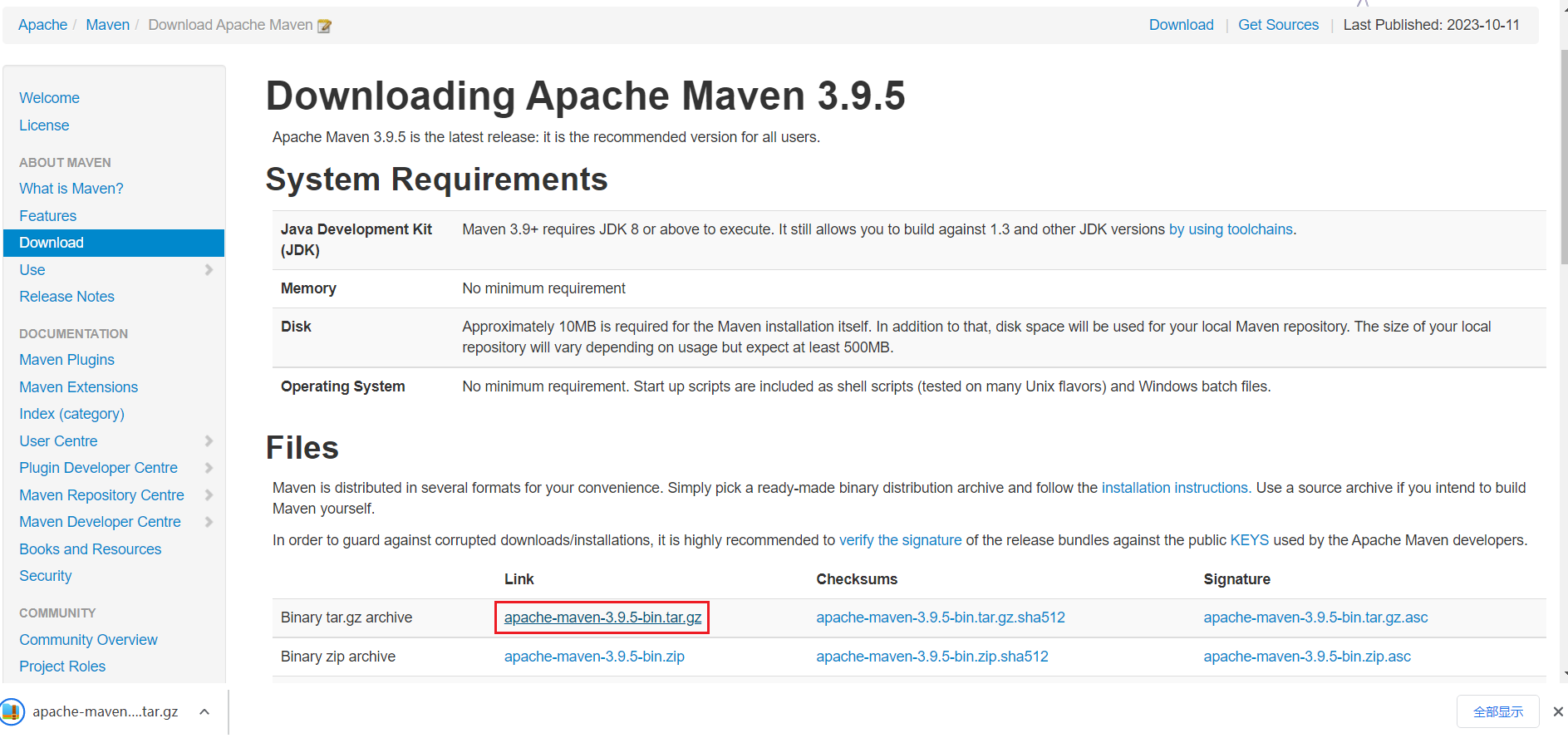The width and height of the screenshot is (1568, 738).
Task: Follow the 'by using toolchains' link
Action: tap(1231, 229)
